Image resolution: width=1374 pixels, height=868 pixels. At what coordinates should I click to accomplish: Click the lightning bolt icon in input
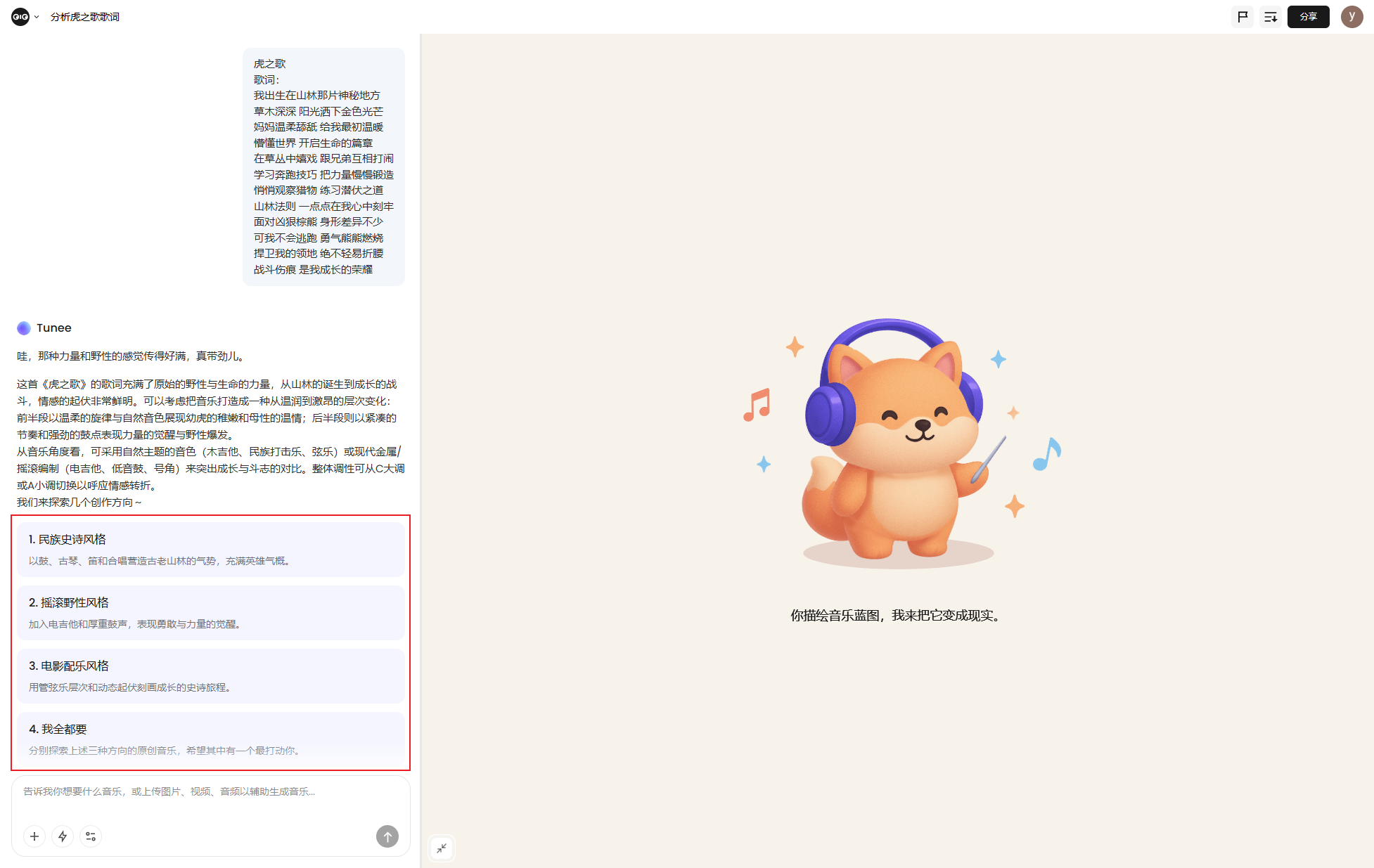63,836
